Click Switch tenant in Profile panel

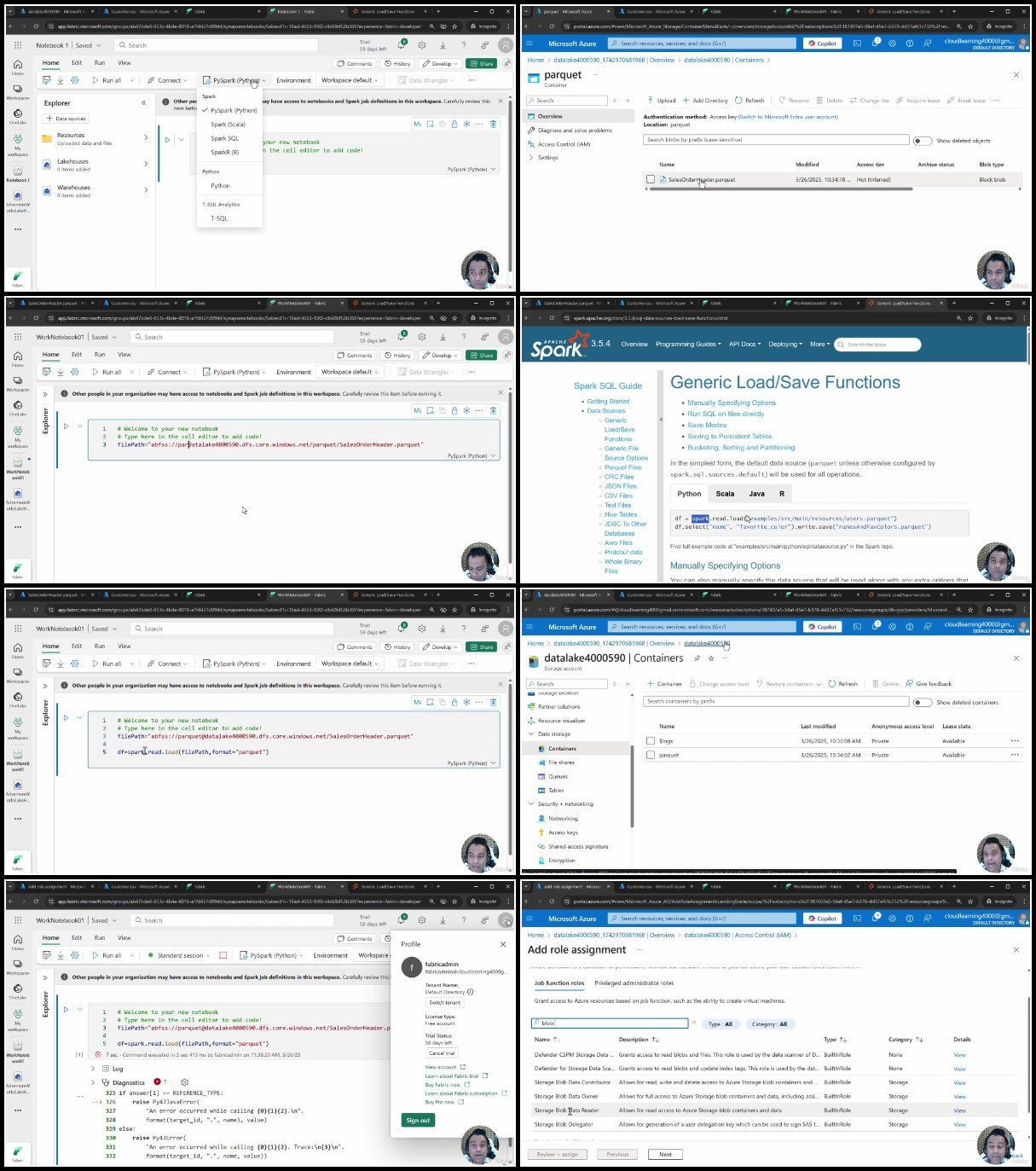point(444,1002)
